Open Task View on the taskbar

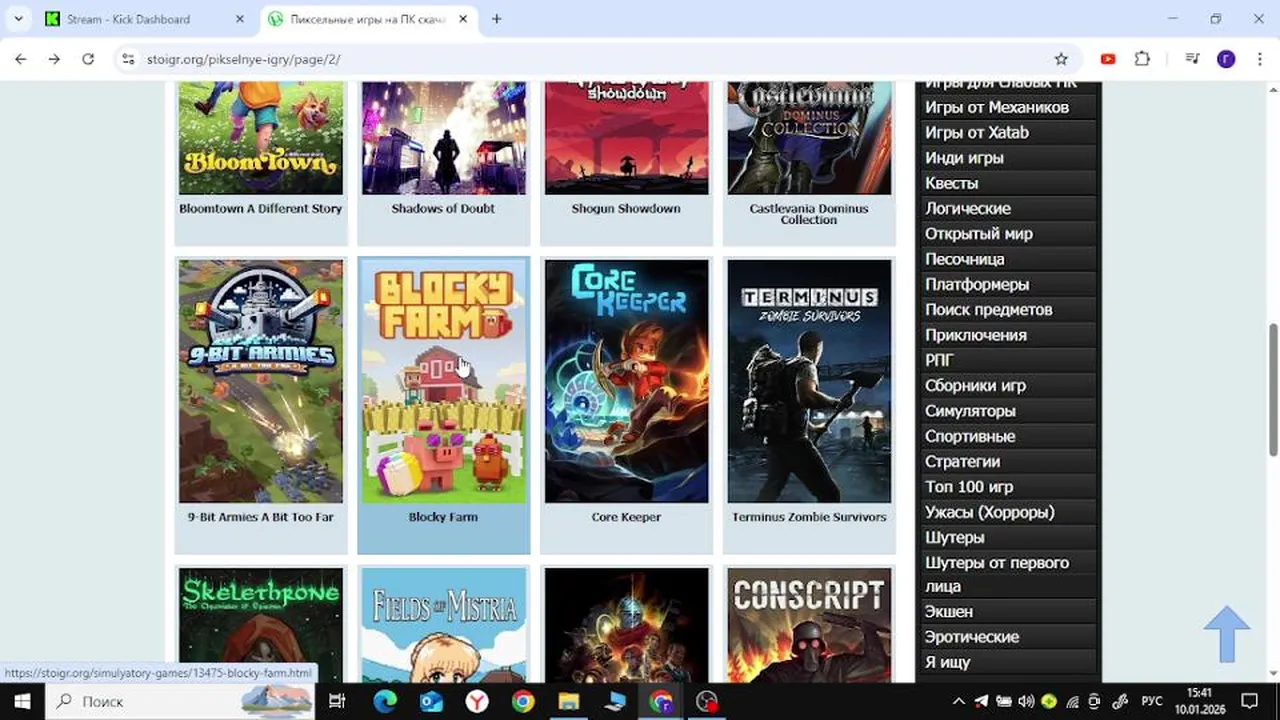[337, 701]
